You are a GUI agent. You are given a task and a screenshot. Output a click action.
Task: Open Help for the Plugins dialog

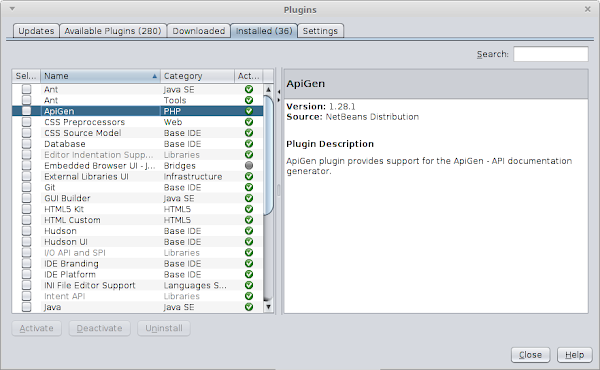point(574,355)
